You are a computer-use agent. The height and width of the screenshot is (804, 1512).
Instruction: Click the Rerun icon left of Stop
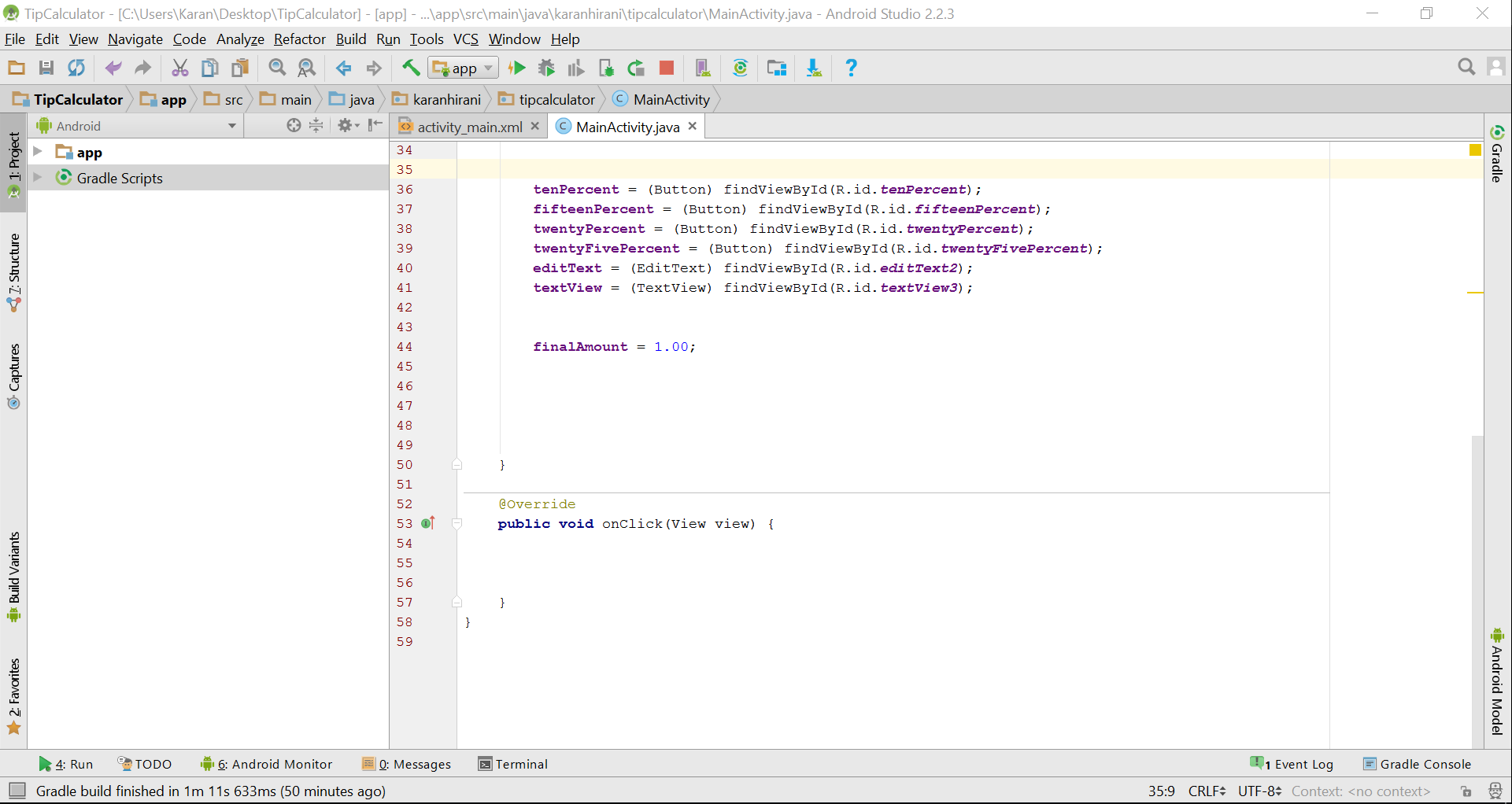click(x=636, y=68)
